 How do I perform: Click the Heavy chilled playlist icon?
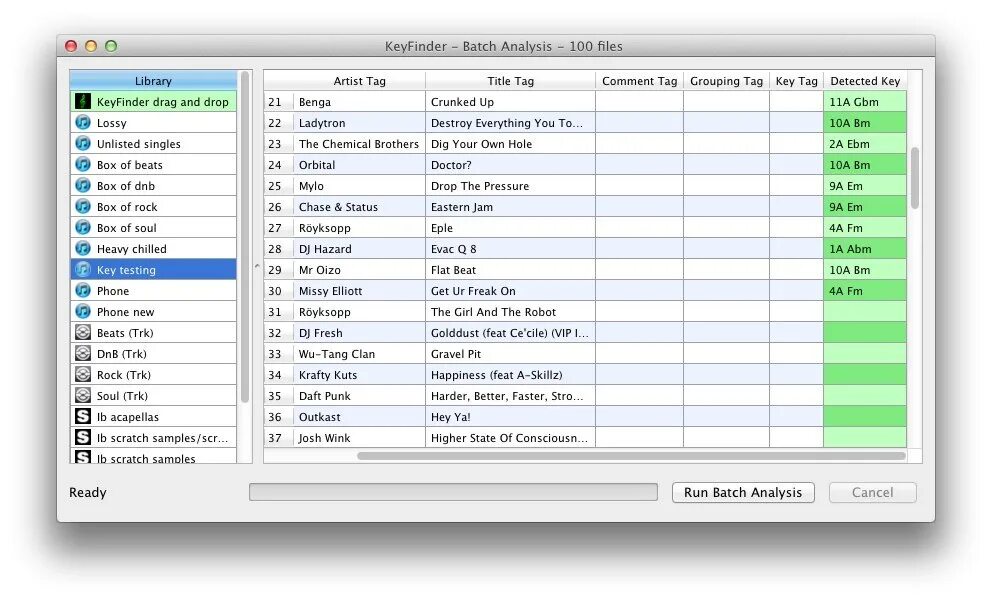[83, 248]
